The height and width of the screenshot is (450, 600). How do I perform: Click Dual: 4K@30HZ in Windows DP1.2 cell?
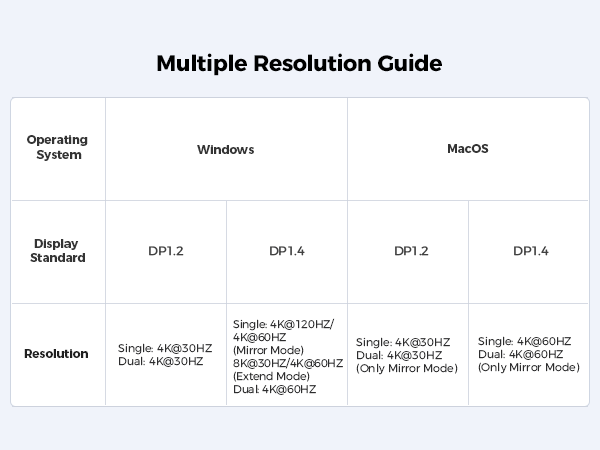click(160, 361)
